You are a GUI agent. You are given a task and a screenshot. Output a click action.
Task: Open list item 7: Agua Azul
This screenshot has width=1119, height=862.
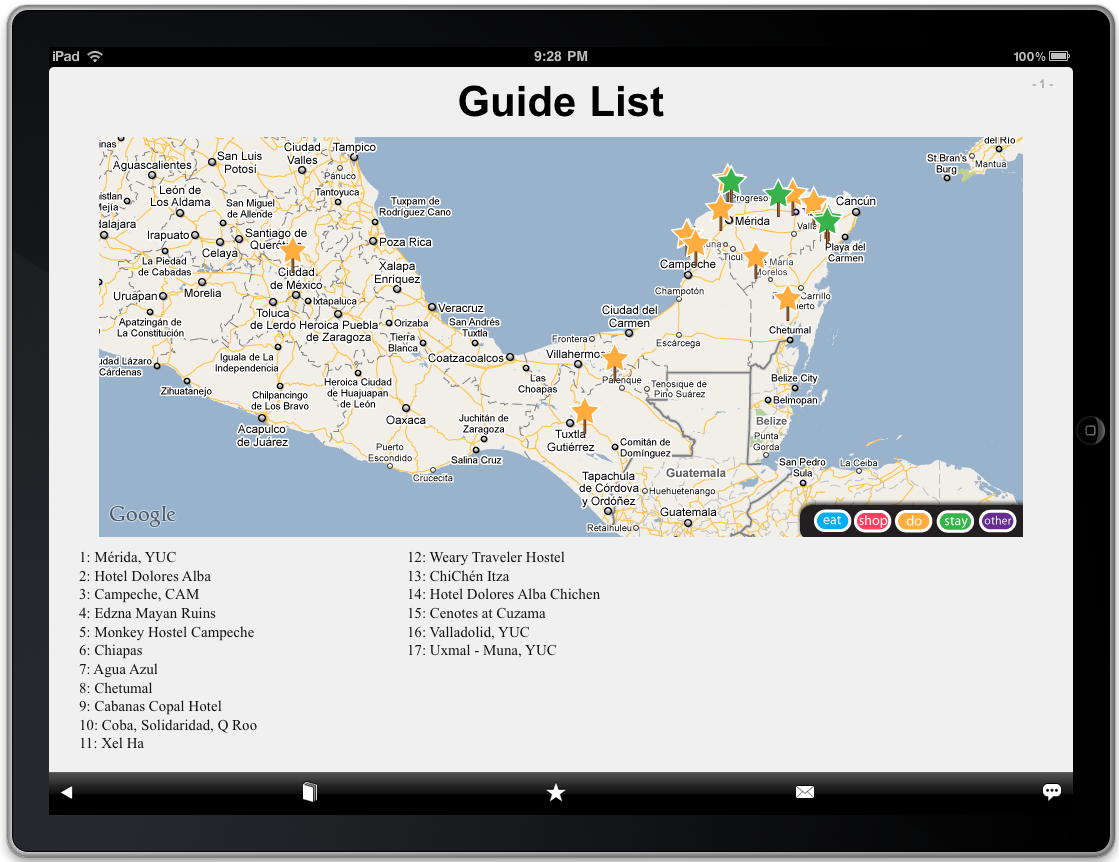point(118,669)
